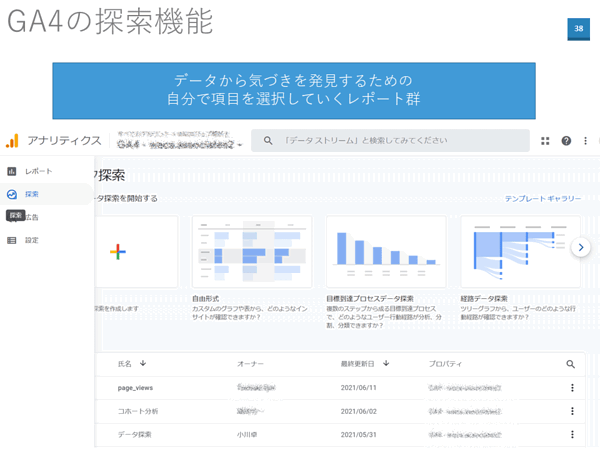Open the help question mark icon

pos(566,141)
